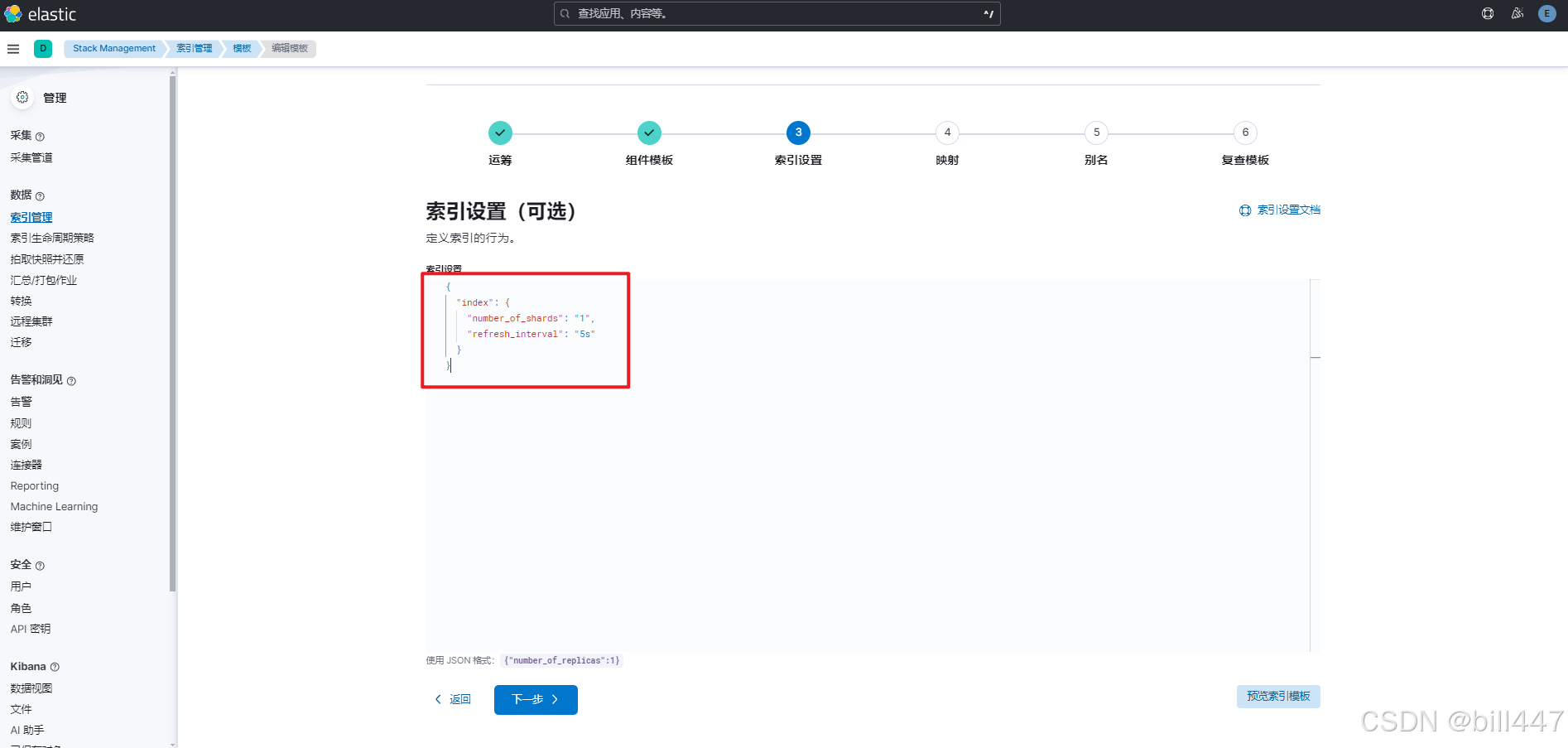Open AI 助手 in sidebar
This screenshot has height=748, width=1568.
coord(27,730)
